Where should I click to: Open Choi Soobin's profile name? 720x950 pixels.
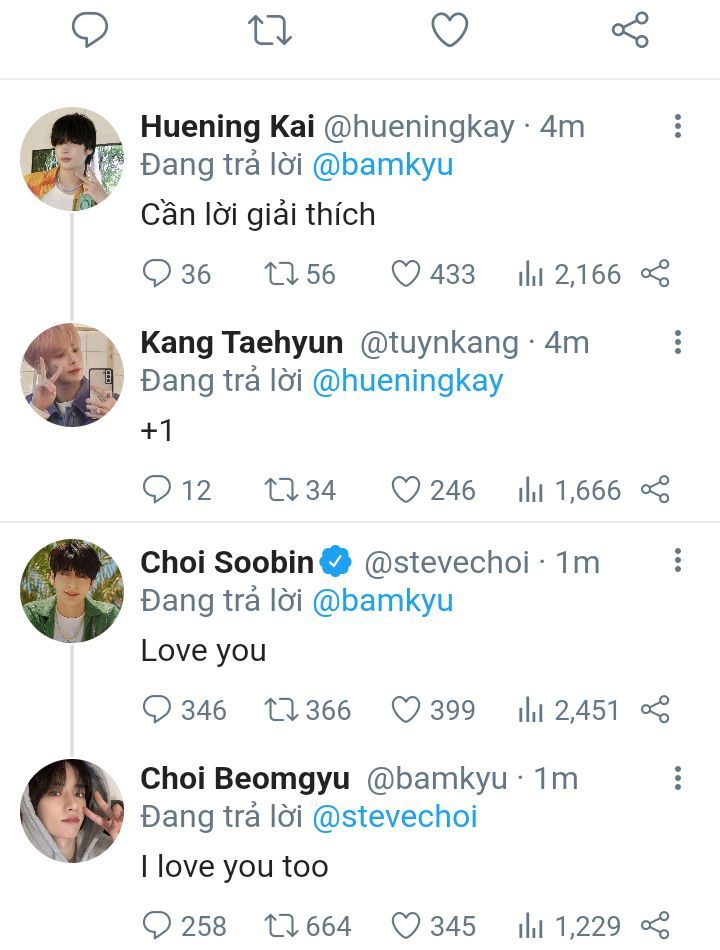(227, 562)
